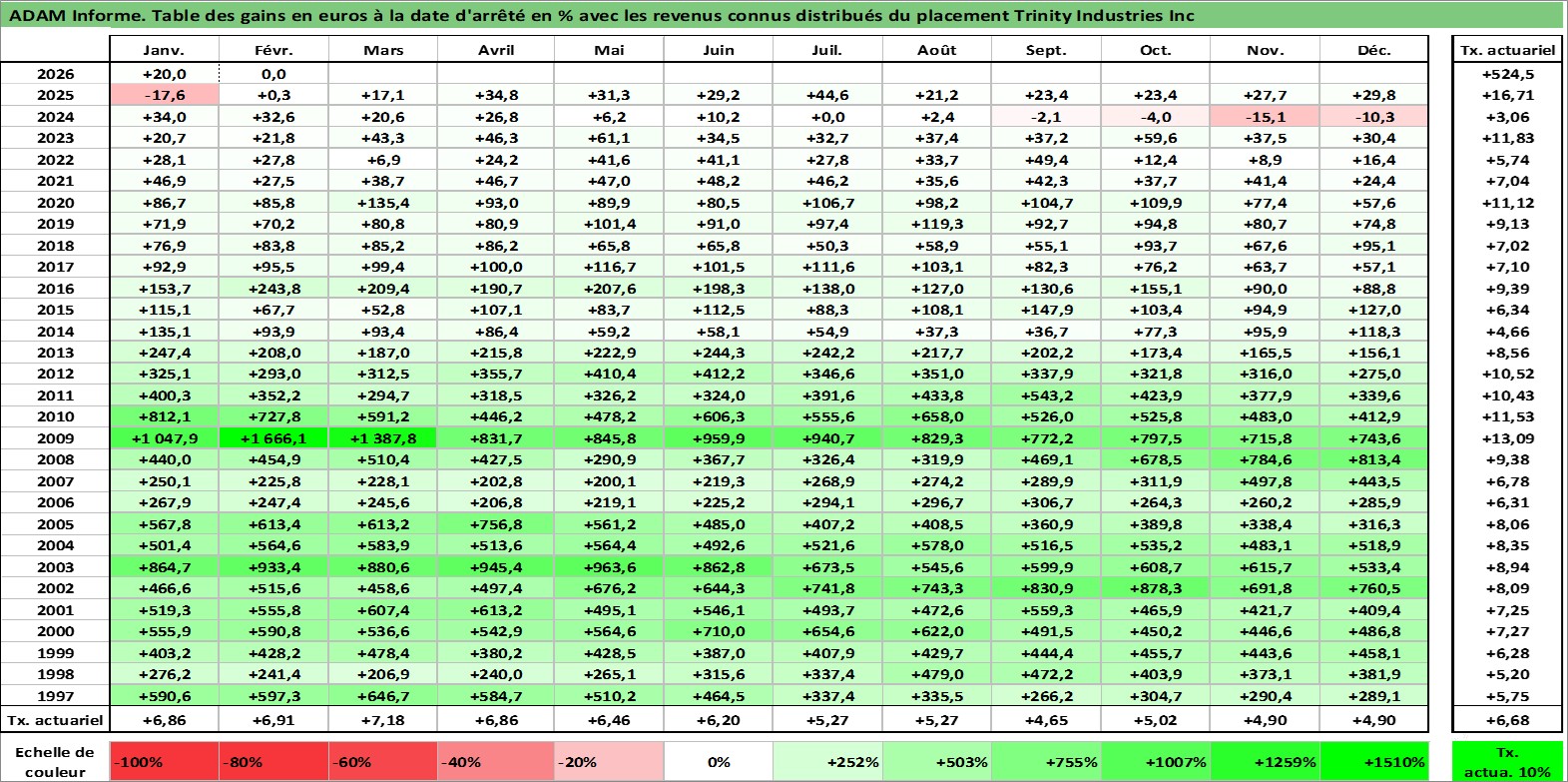Select the 'Tx. actuariel' header of the right column
The image size is (1568, 782).
(x=1507, y=50)
